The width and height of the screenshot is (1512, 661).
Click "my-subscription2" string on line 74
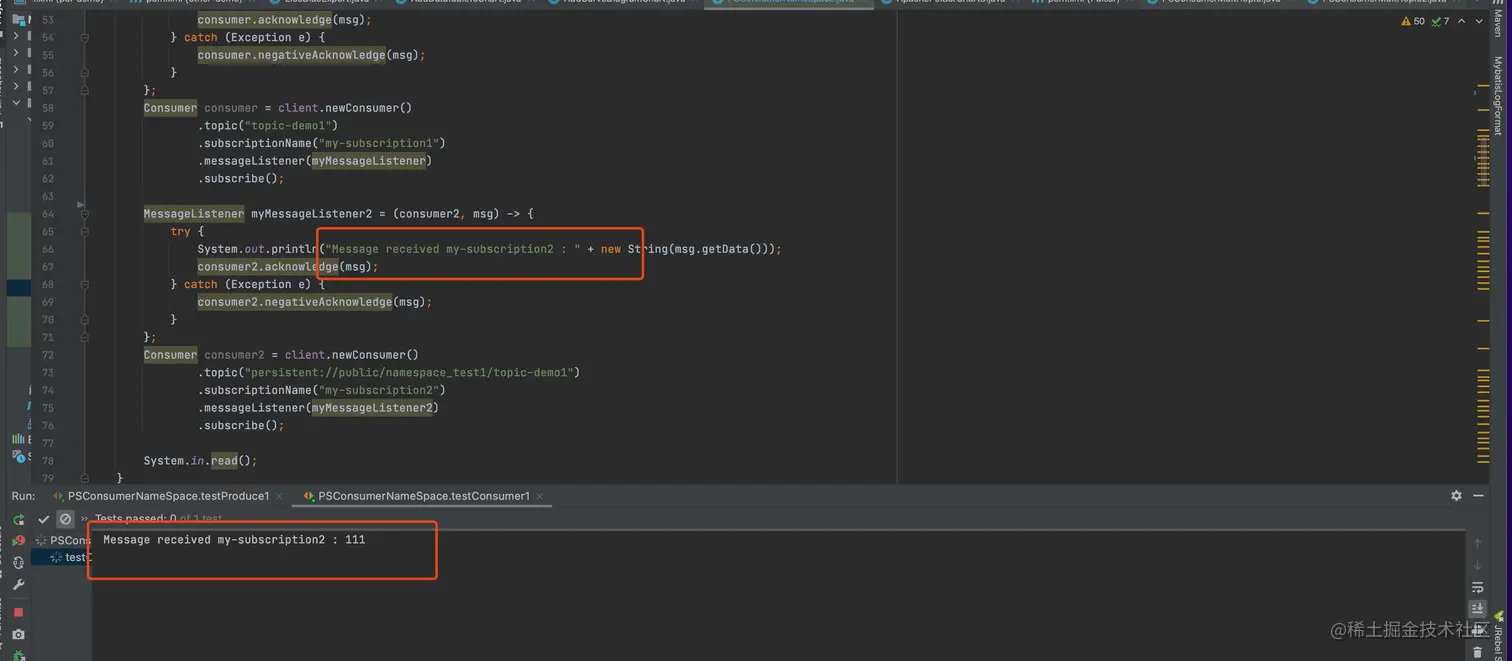coord(379,390)
